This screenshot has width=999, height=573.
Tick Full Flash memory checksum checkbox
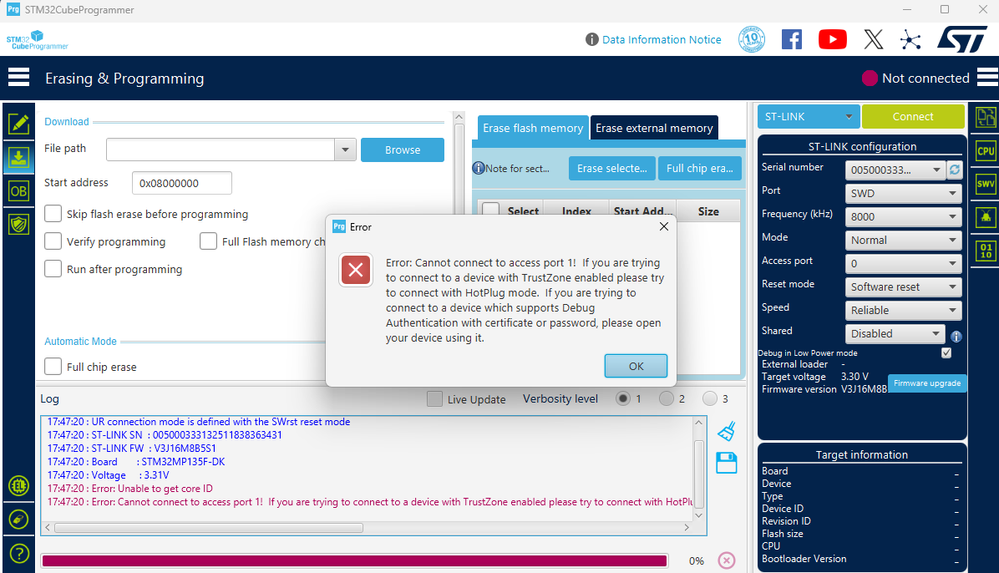pyautogui.click(x=208, y=241)
